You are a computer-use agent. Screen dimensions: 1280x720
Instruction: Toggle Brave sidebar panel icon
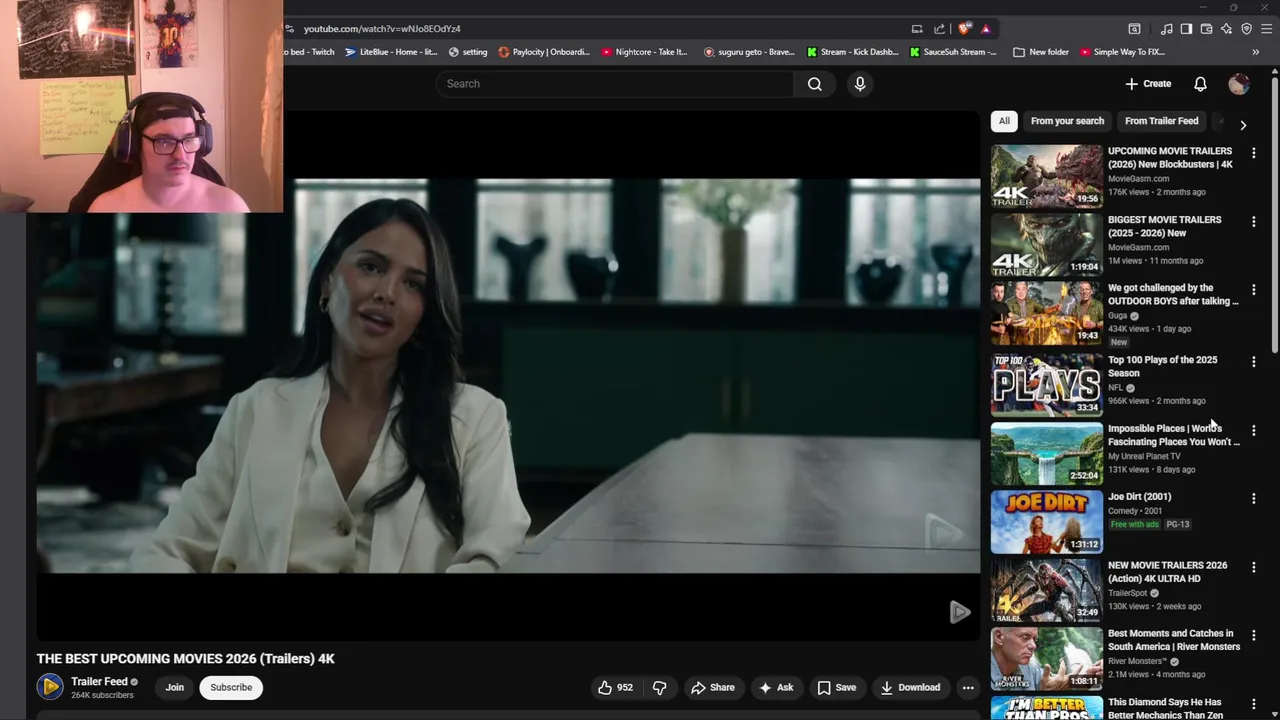[1186, 29]
